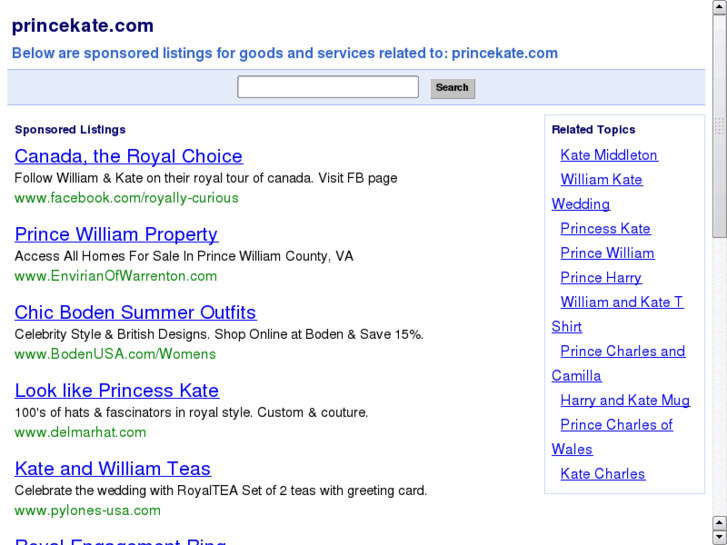Go to the "Prince William" related topic
Viewport: 727px width, 545px height.
point(607,253)
